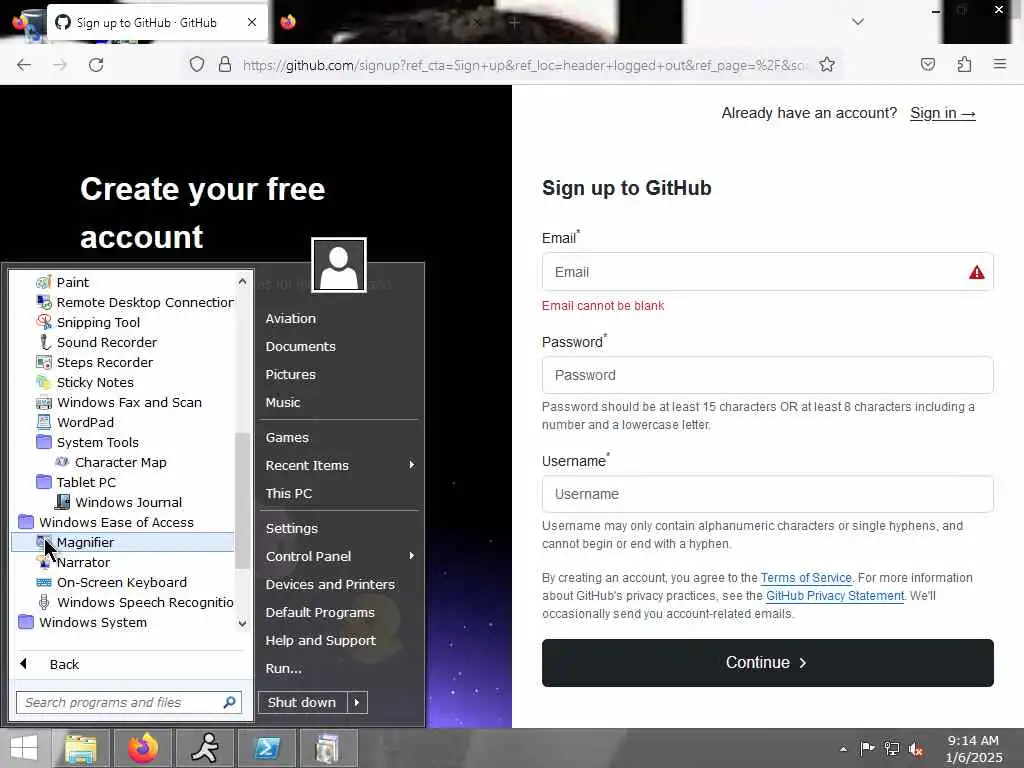Collapse the Tablet PC folder

click(x=76, y=482)
